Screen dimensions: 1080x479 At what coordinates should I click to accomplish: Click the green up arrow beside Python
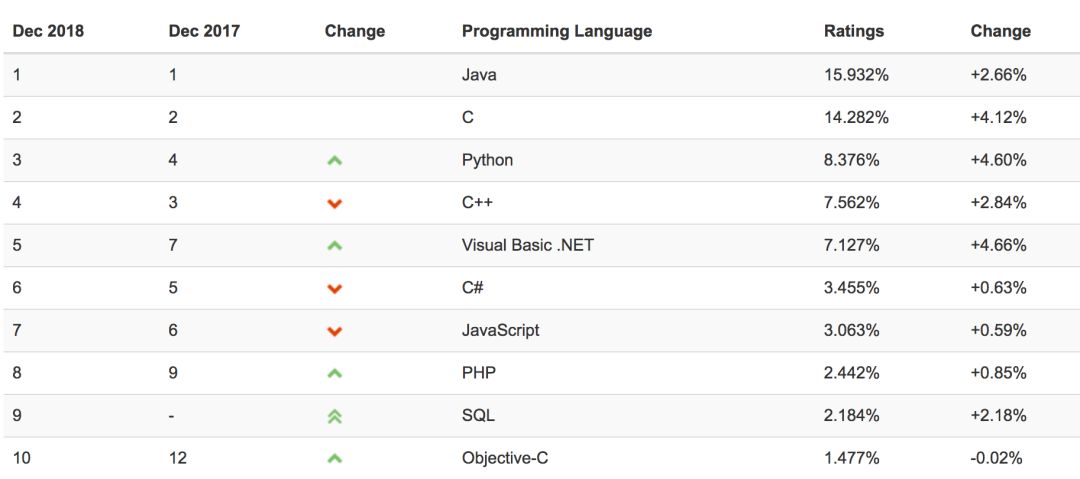tap(335, 160)
